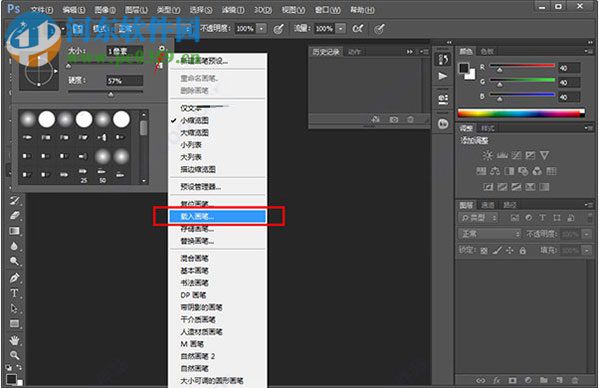The image size is (600, 388).
Task: Select the Path Selection arrow tool
Action: click(x=15, y=308)
